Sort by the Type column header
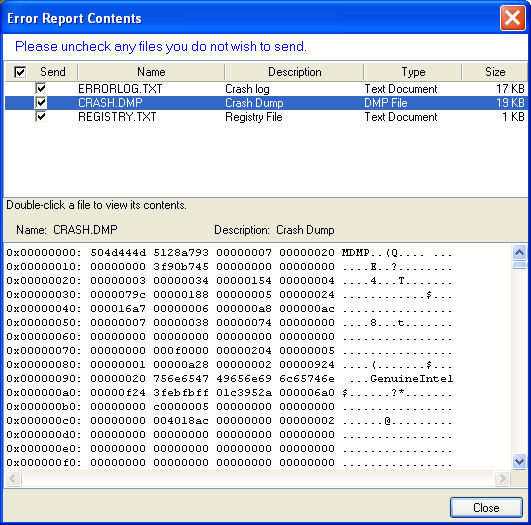 point(413,72)
